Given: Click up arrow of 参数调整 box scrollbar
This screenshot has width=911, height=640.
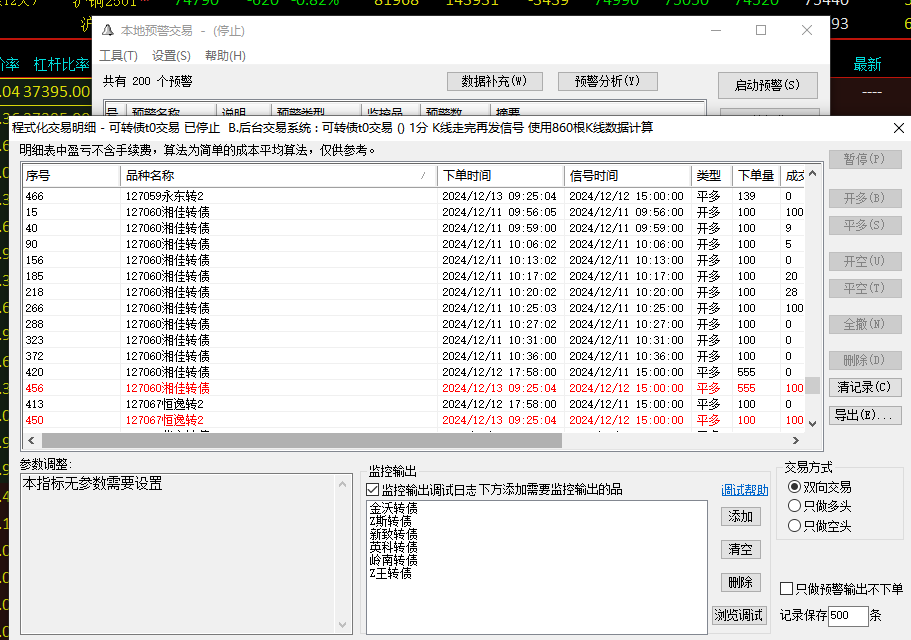Looking at the screenshot, I should coord(342,484).
